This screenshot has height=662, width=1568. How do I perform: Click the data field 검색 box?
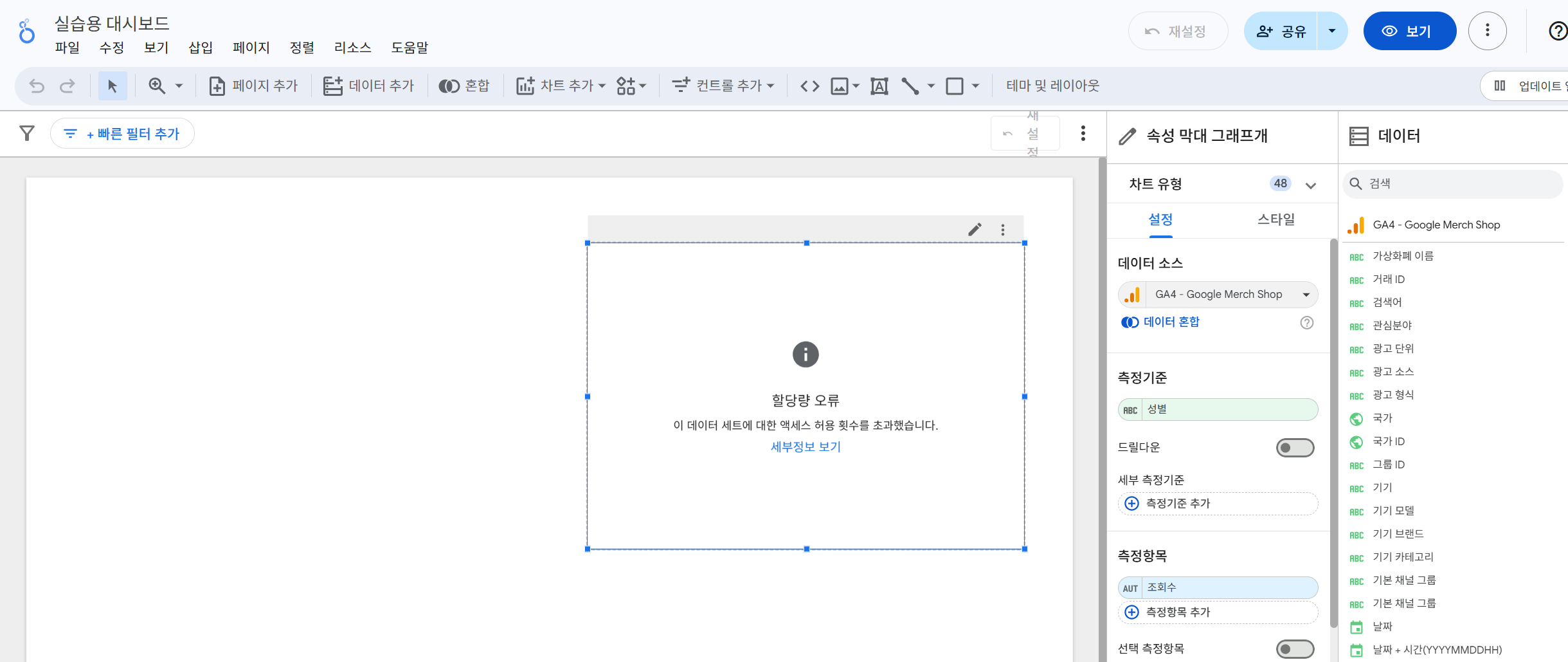click(1452, 184)
